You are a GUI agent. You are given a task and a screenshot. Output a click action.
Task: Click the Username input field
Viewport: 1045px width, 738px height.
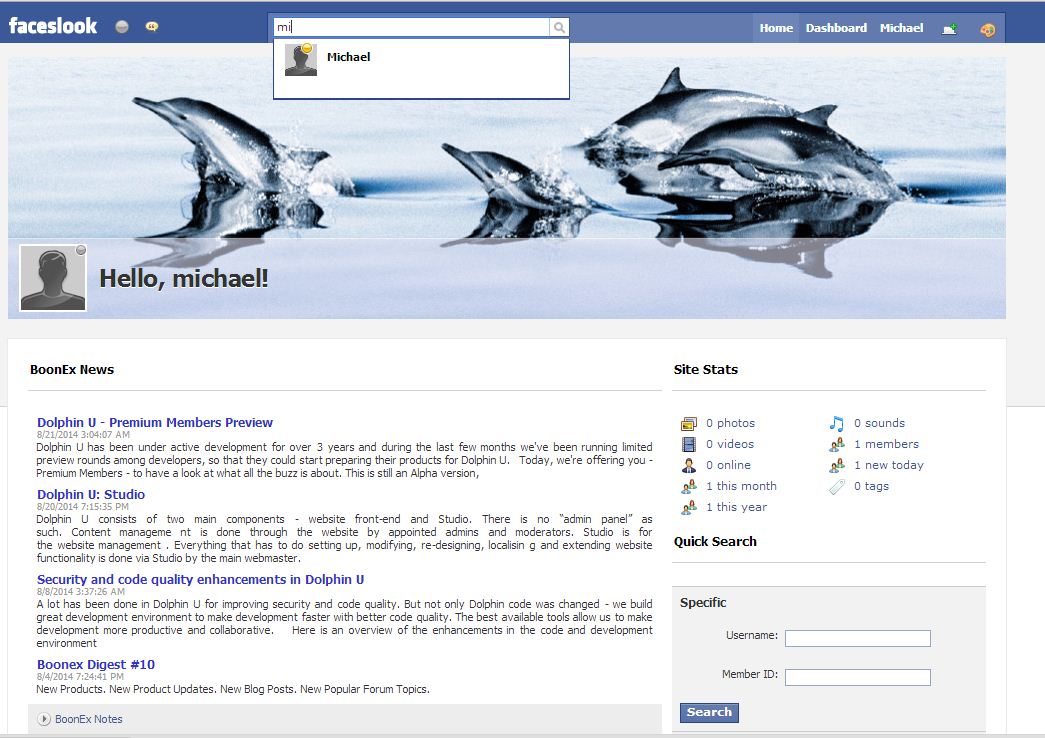tap(857, 638)
